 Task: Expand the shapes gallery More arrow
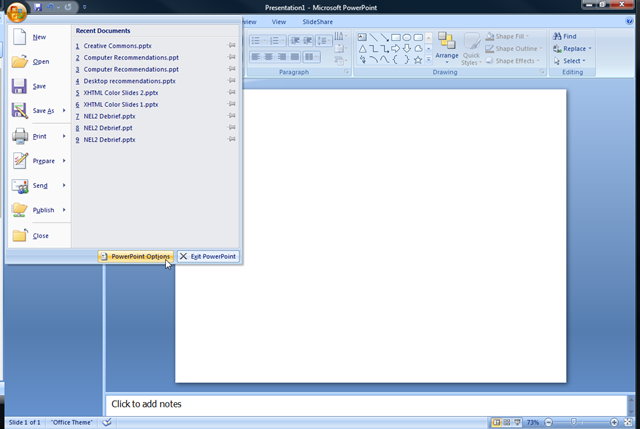tap(429, 60)
